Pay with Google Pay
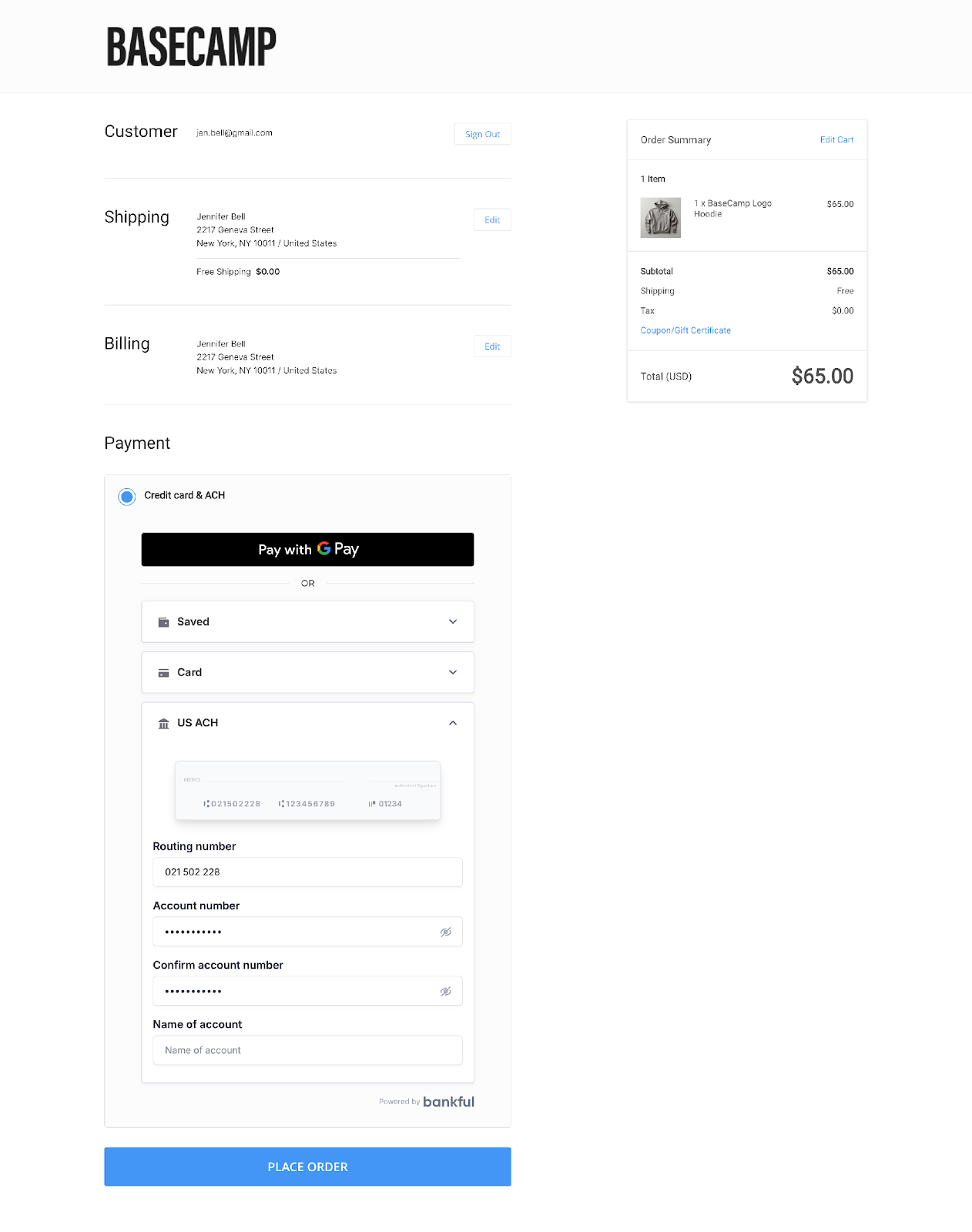Viewport: 972px width, 1232px height. pos(307,550)
